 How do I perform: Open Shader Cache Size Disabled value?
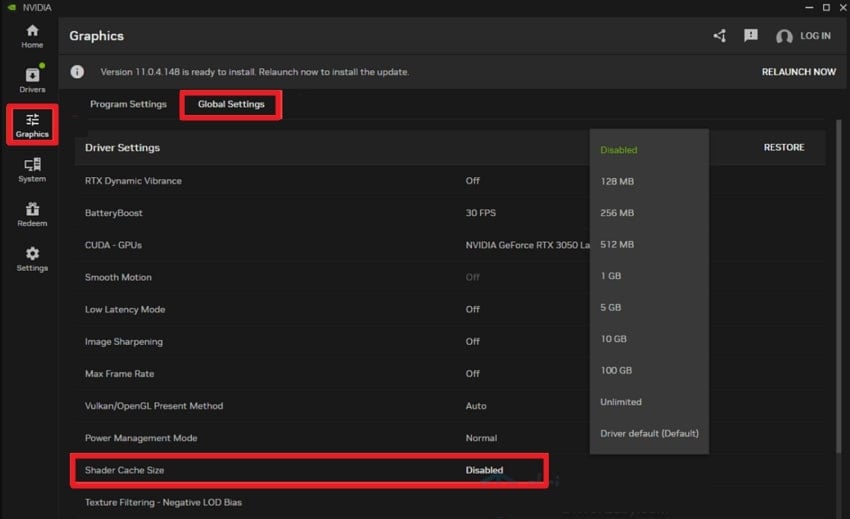(484, 470)
